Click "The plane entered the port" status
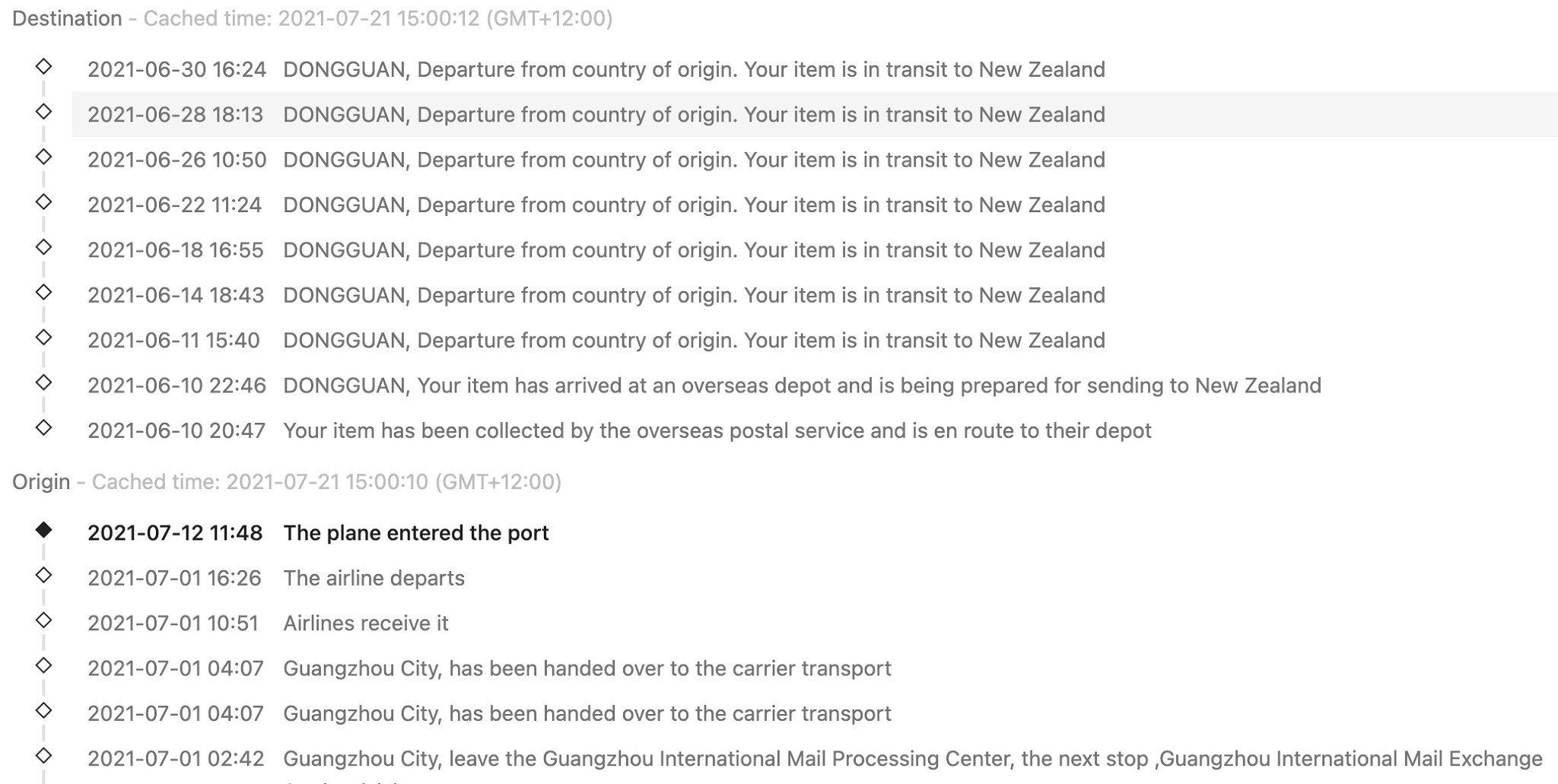 click(415, 533)
